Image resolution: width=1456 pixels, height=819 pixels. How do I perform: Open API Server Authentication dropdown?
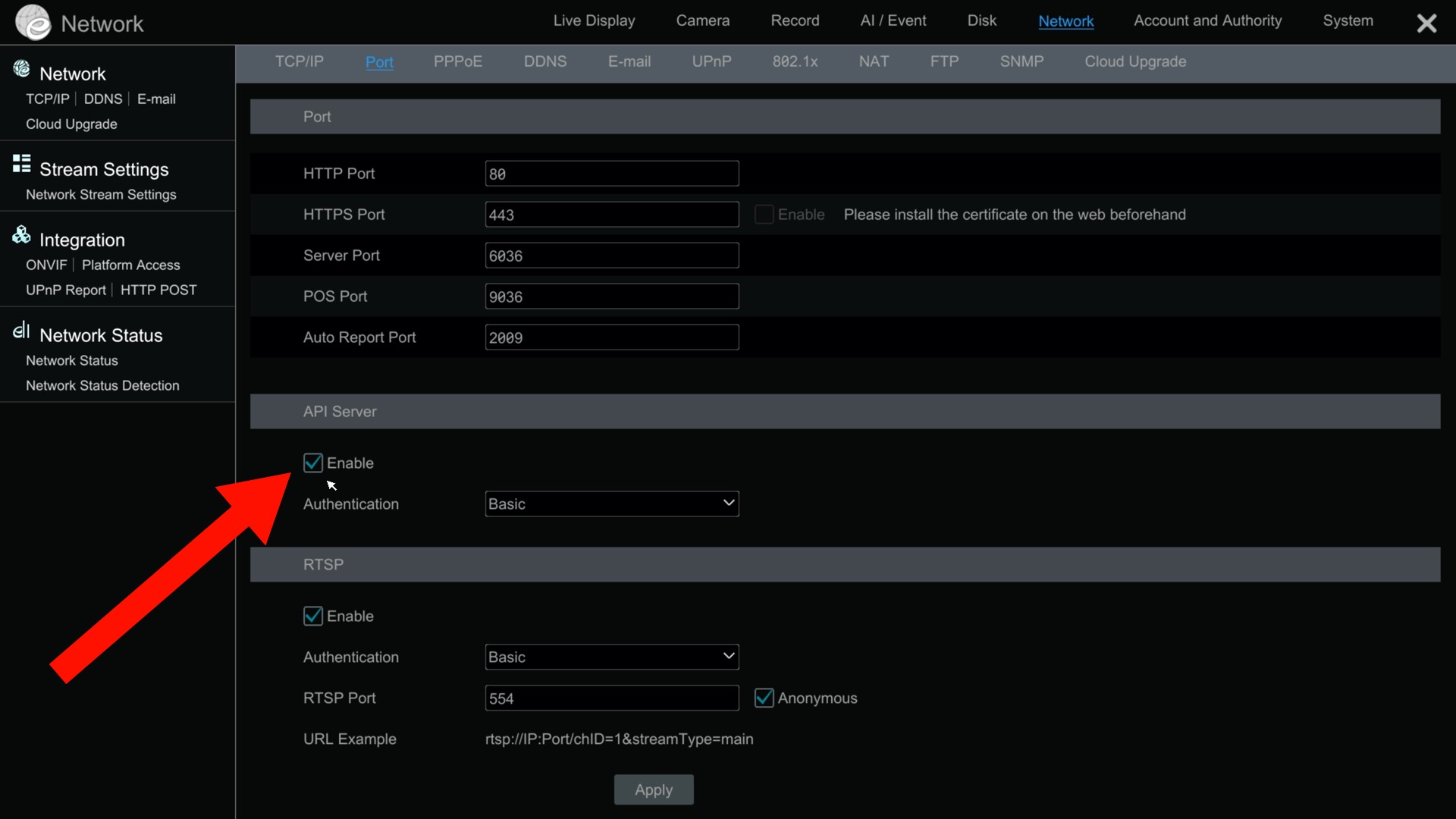[x=611, y=504]
